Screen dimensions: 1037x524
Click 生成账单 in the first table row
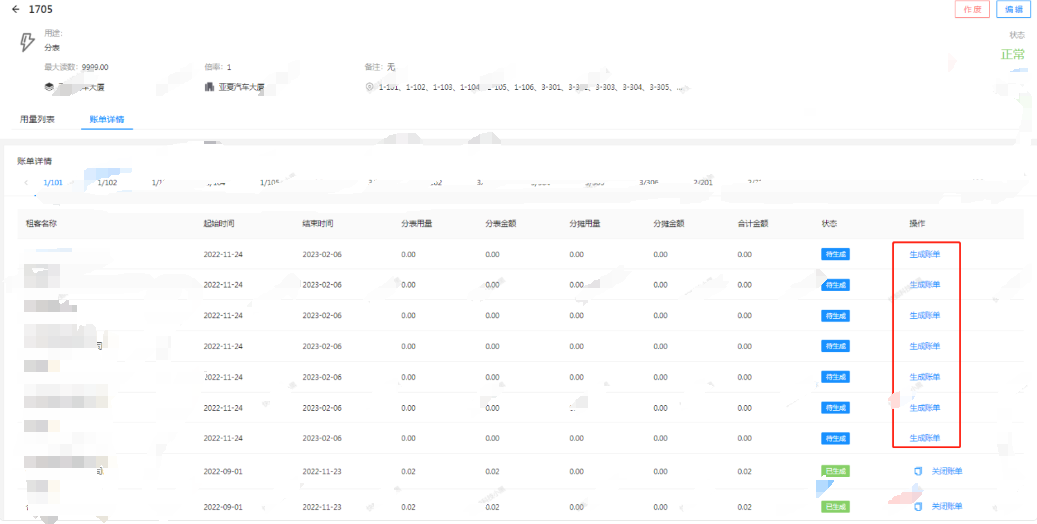[924, 254]
